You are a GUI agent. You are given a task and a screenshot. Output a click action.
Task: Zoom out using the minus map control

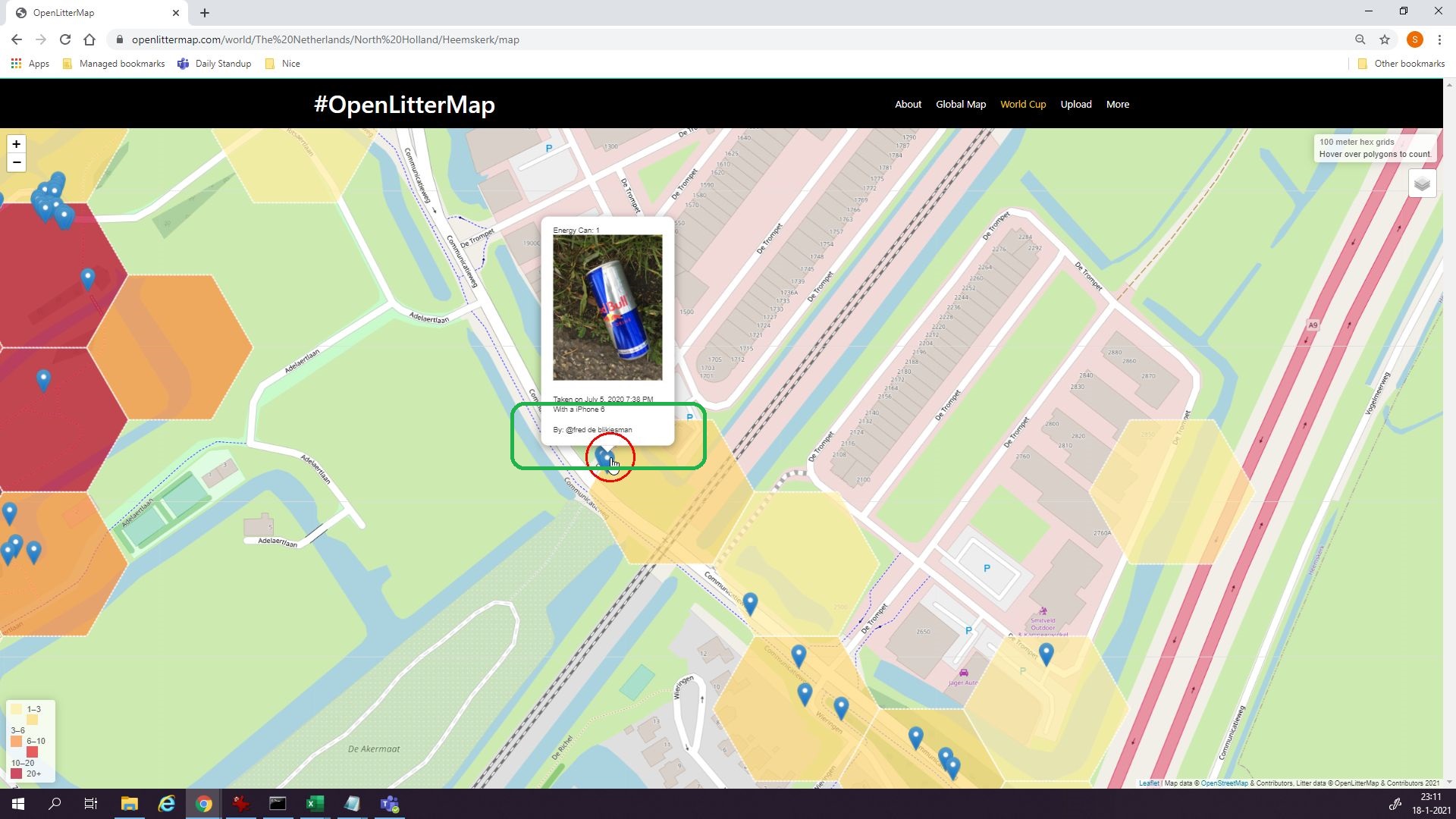pos(16,162)
